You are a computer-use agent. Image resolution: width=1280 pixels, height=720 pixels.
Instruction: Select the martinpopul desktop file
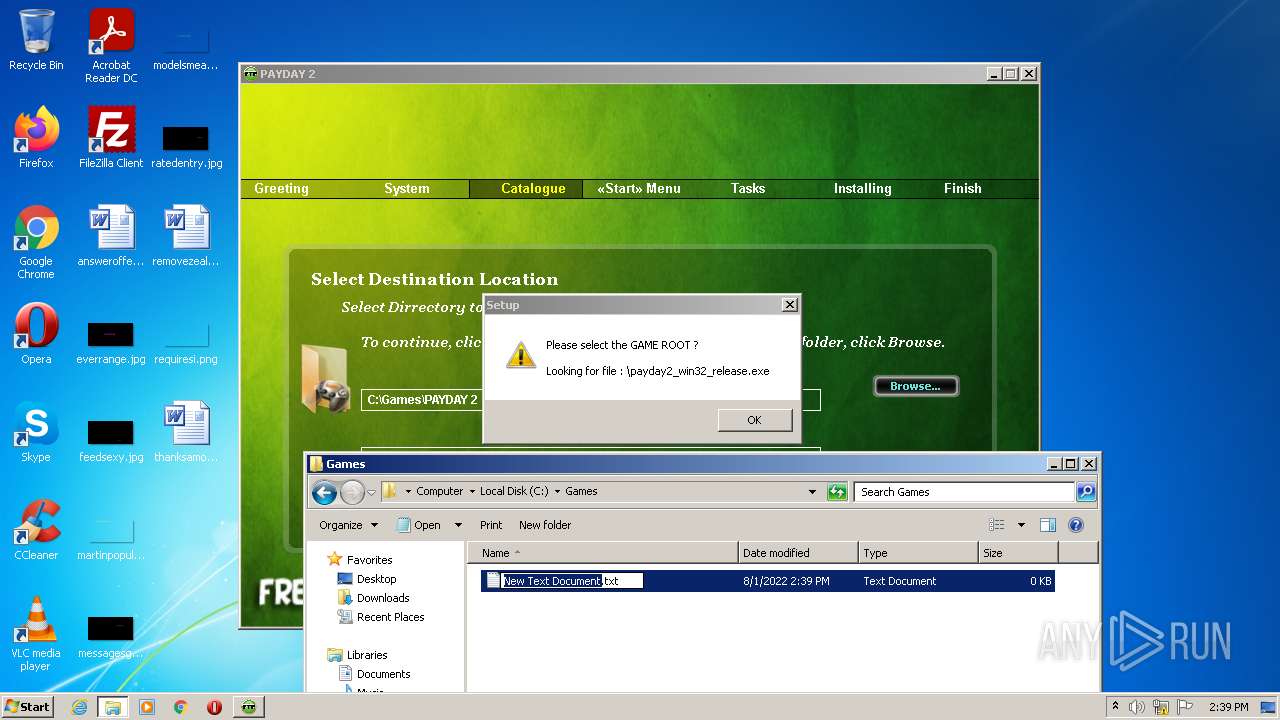(x=111, y=536)
